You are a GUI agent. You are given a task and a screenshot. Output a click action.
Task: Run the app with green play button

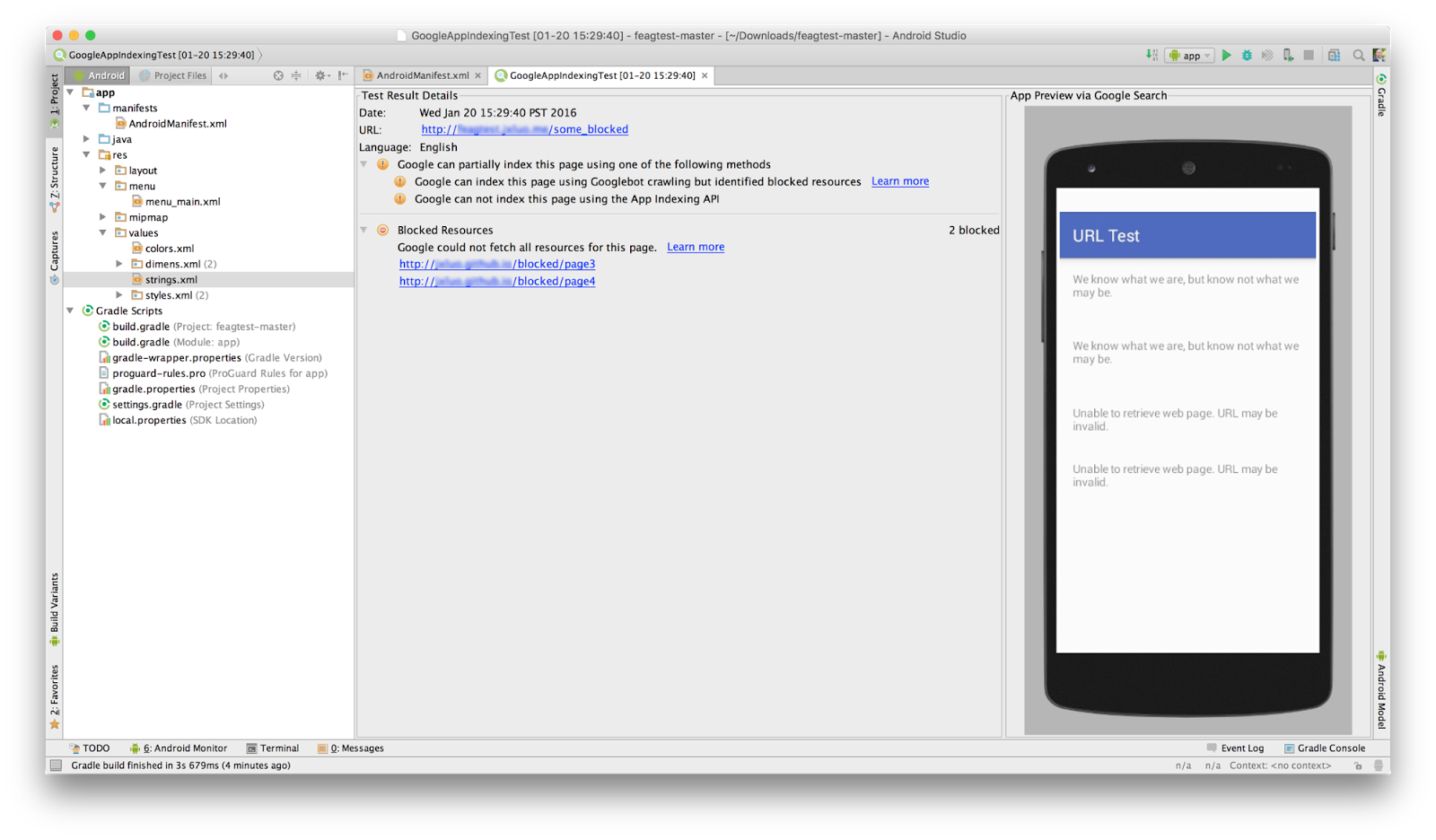1226,56
